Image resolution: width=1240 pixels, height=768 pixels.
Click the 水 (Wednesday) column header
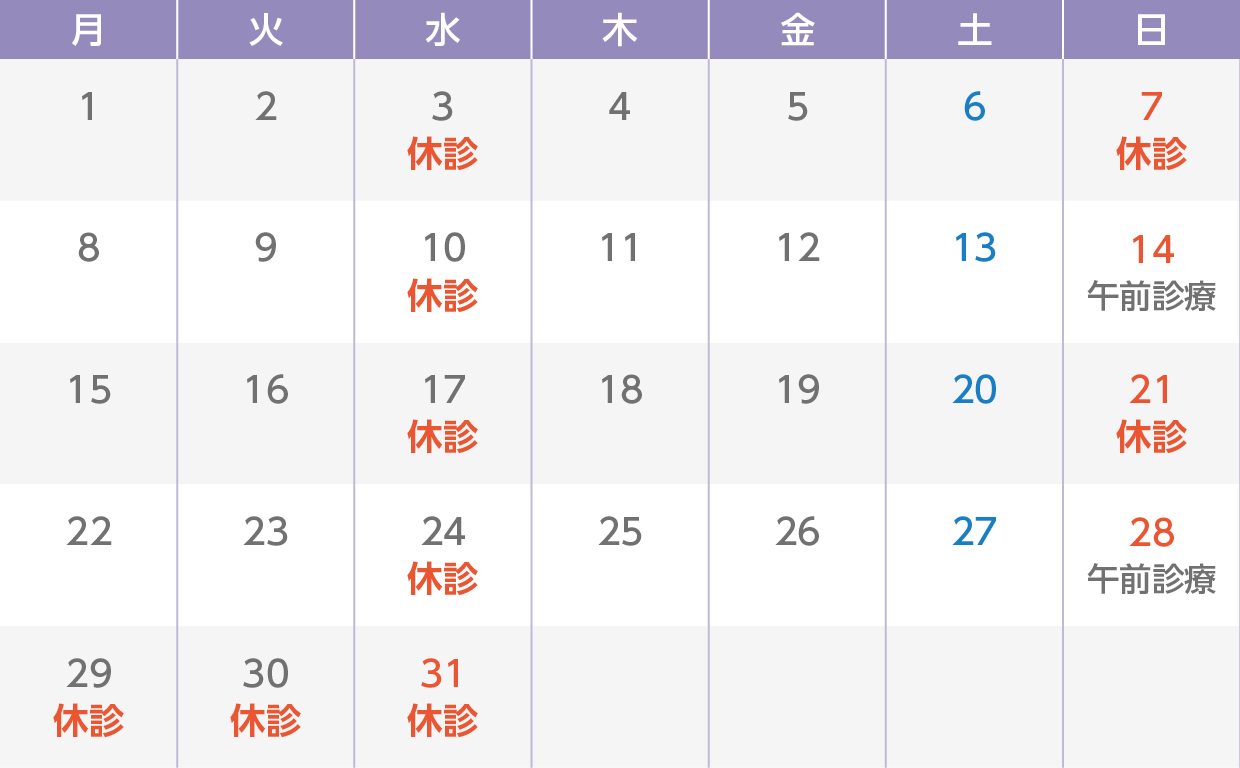pos(443,31)
